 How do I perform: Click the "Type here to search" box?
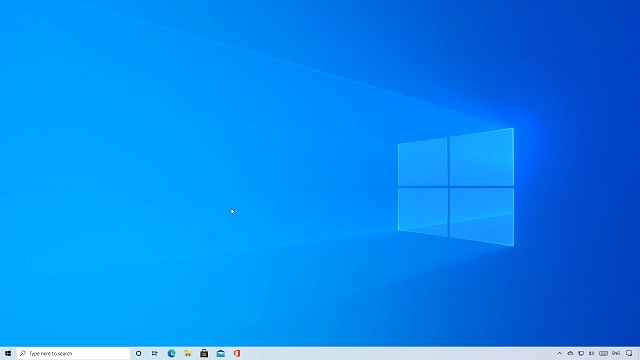73,353
